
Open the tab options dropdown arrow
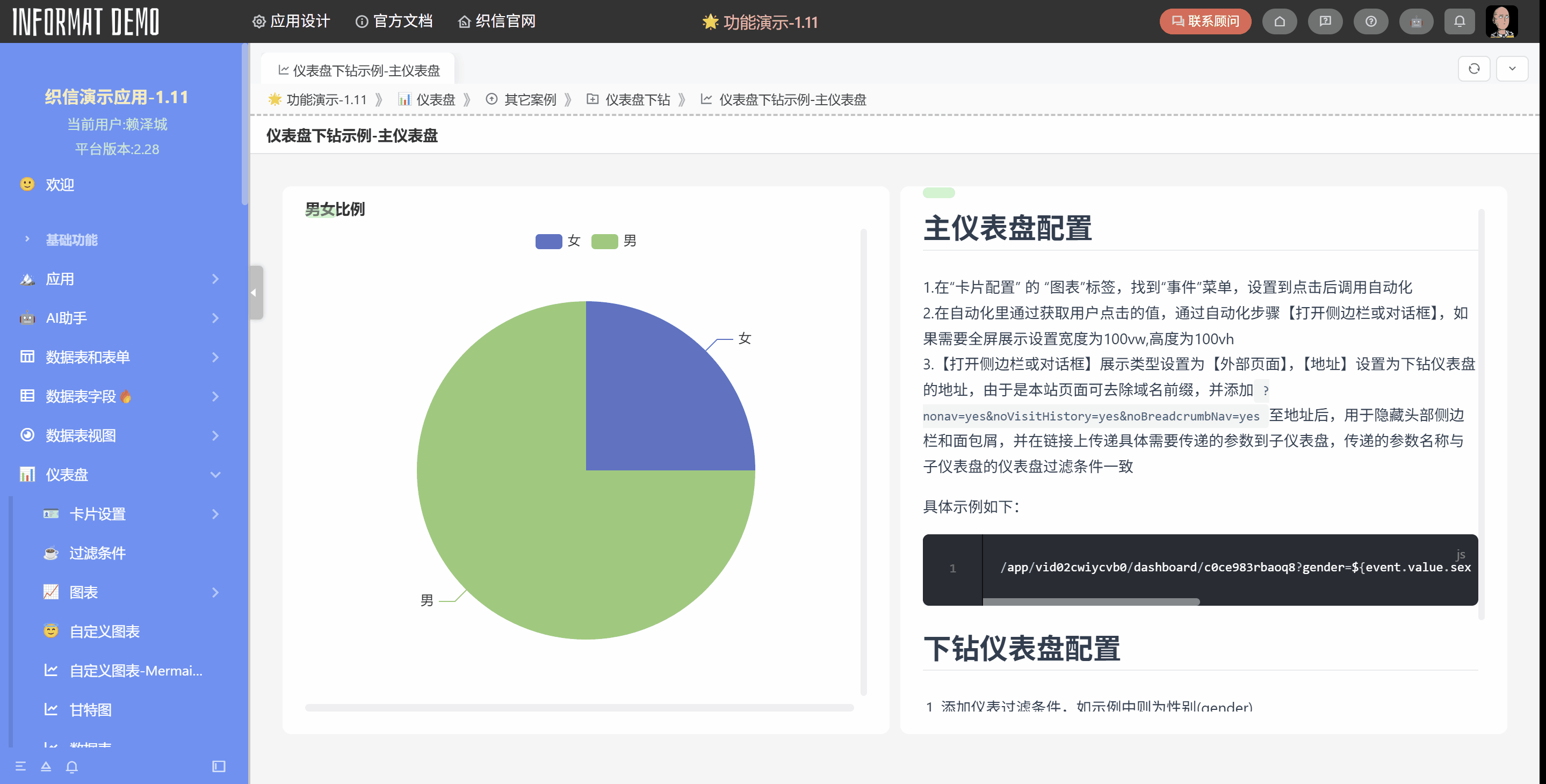1512,68
